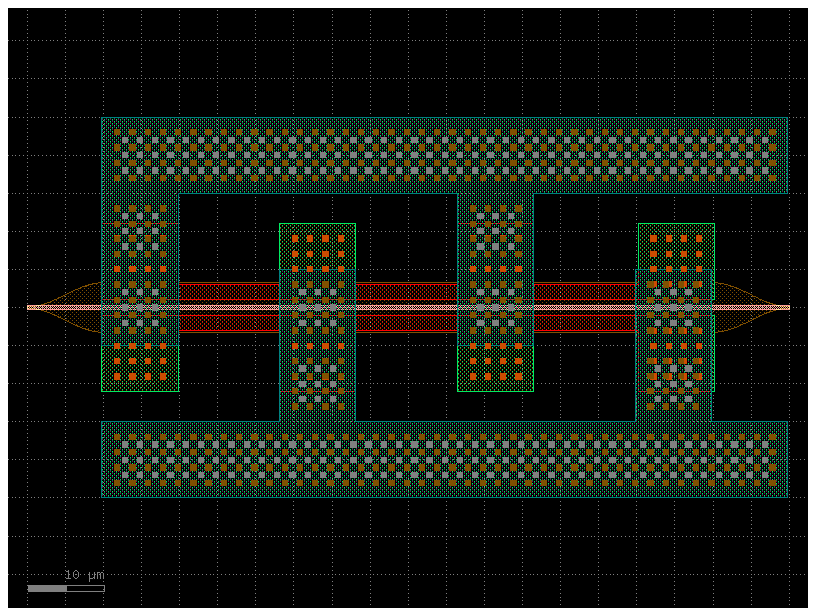Pick the waveguide taper at the right end
This screenshot has height=616, width=816.
coord(752,307)
